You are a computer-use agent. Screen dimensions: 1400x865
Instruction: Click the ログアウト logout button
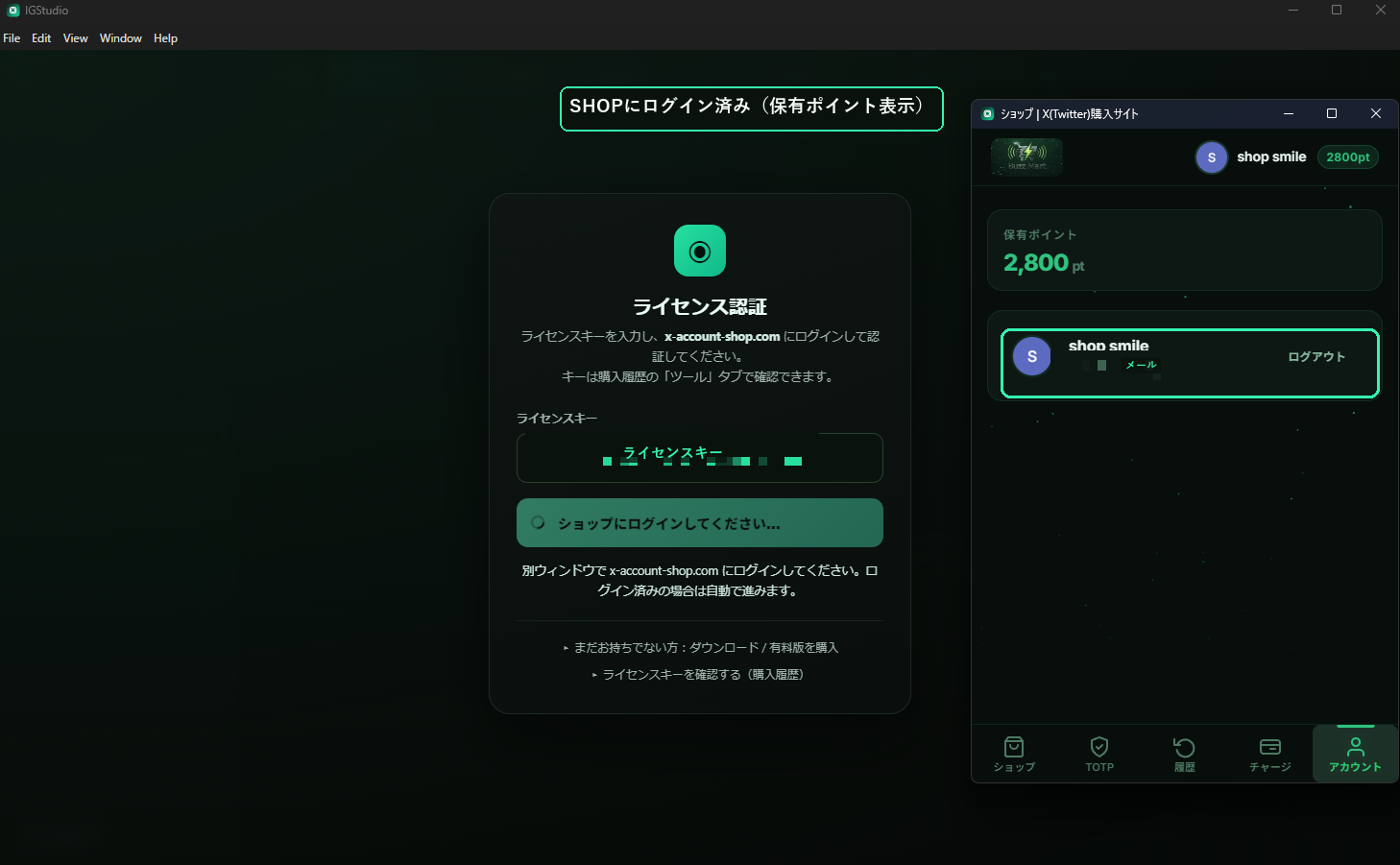pos(1316,357)
